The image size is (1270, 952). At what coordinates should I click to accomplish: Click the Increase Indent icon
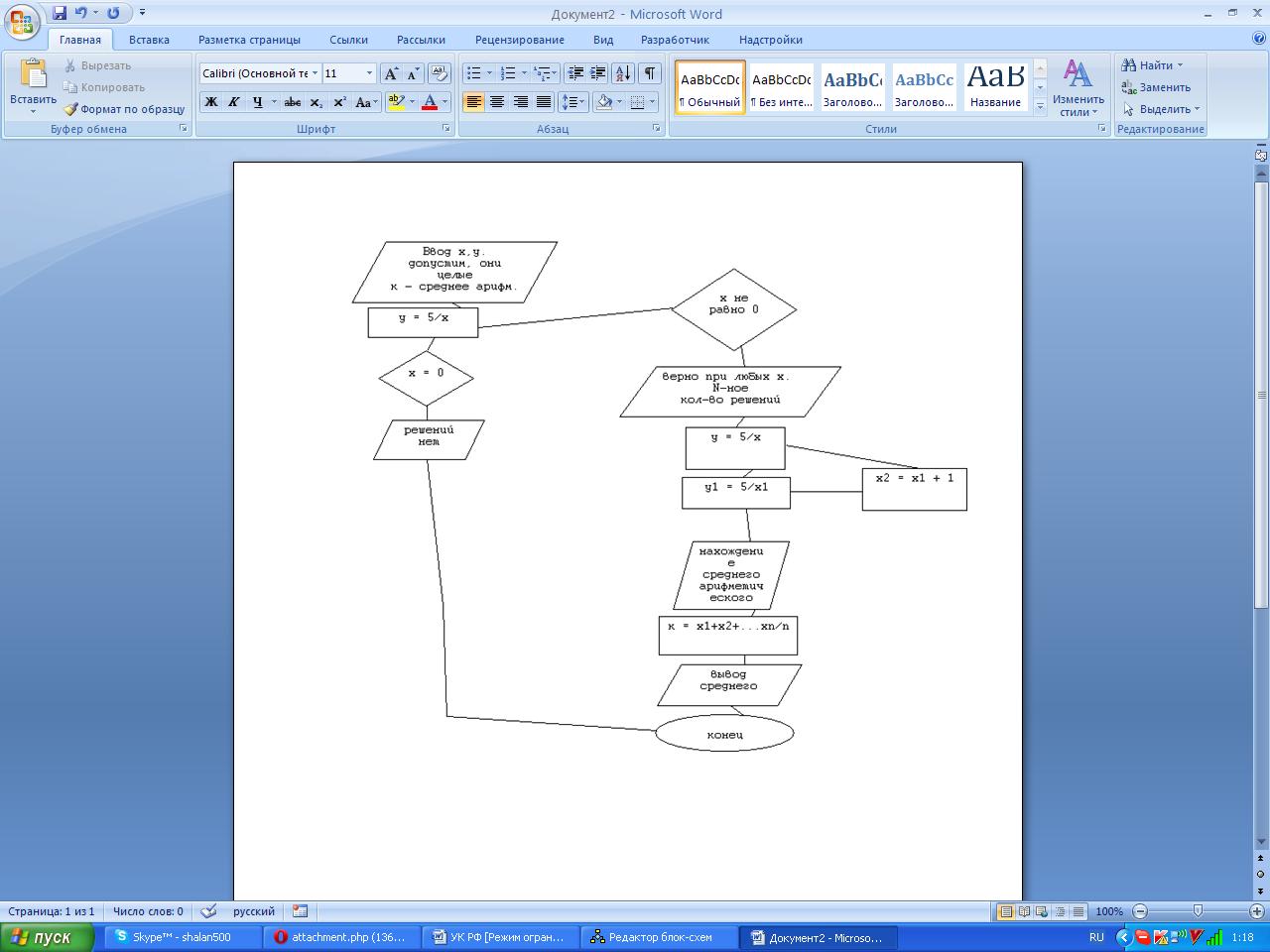[x=598, y=73]
